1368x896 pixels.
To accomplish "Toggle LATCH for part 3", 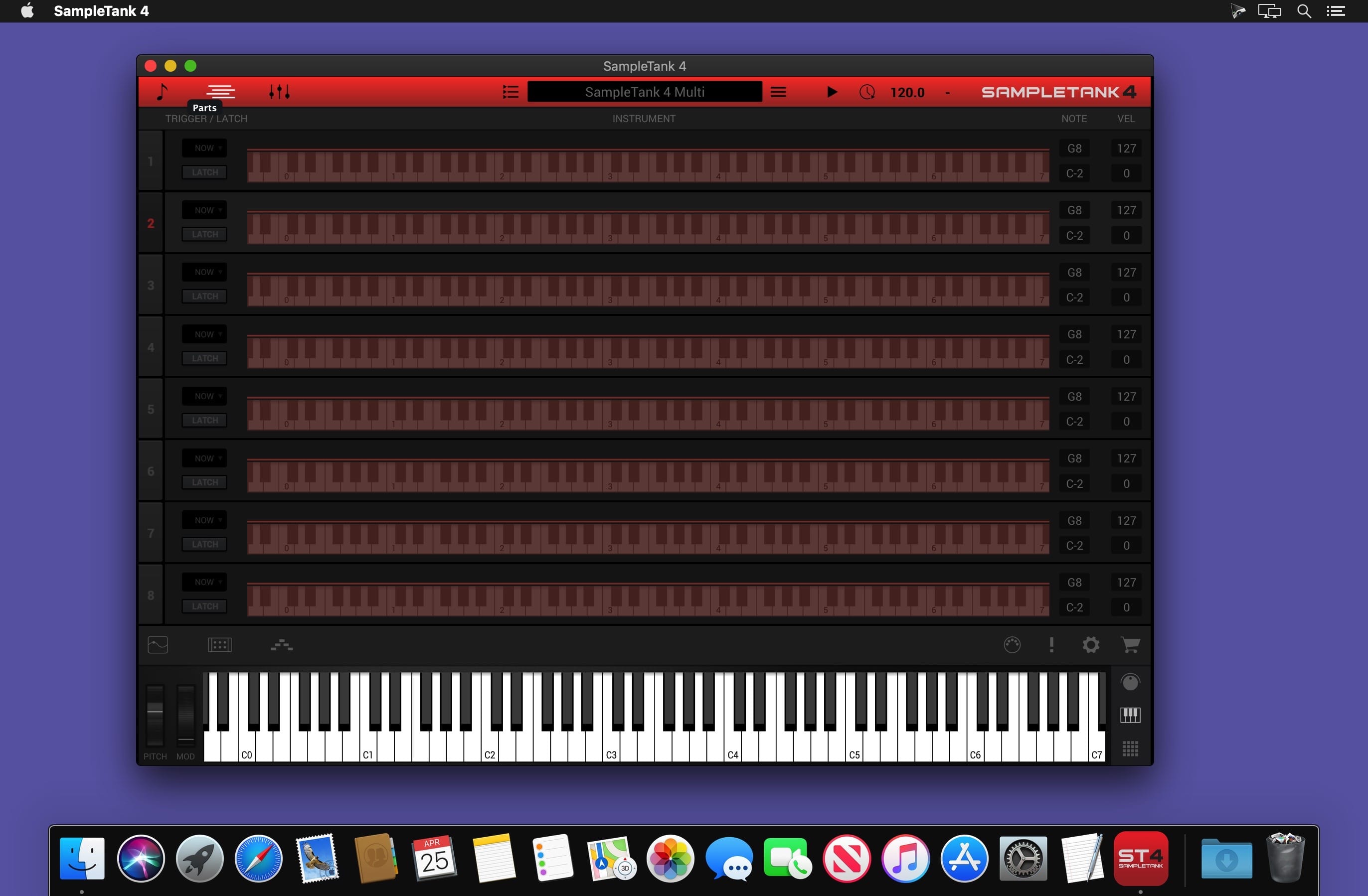I will pos(204,297).
